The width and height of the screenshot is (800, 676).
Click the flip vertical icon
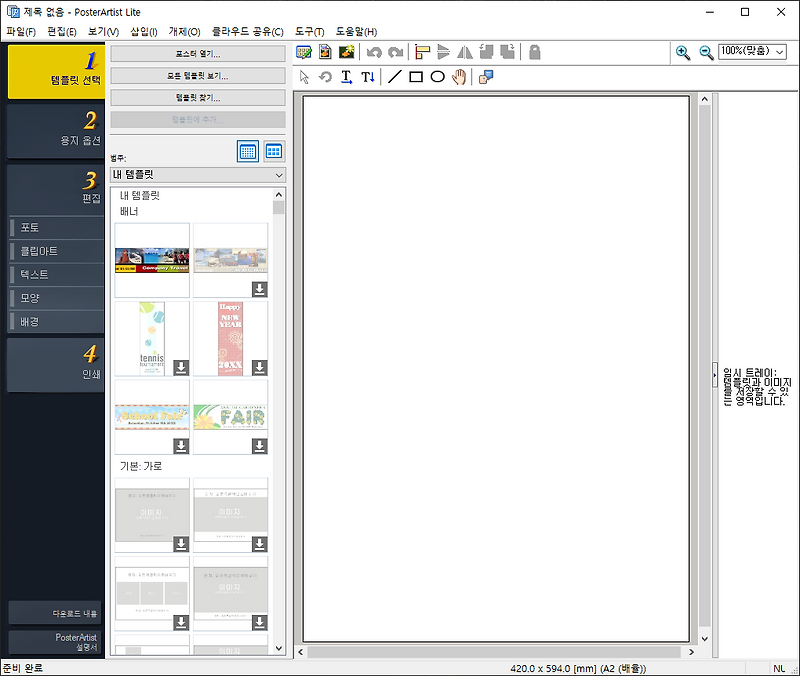tap(443, 52)
